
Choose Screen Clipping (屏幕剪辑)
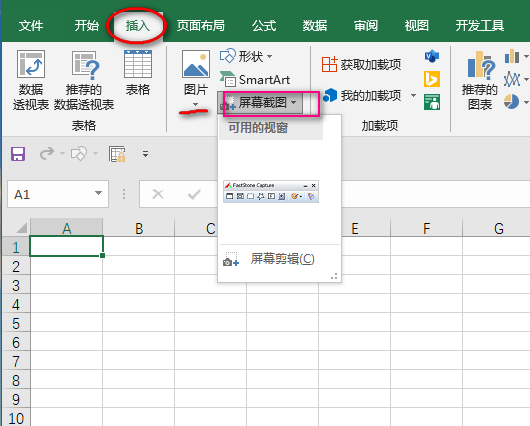tap(279, 259)
